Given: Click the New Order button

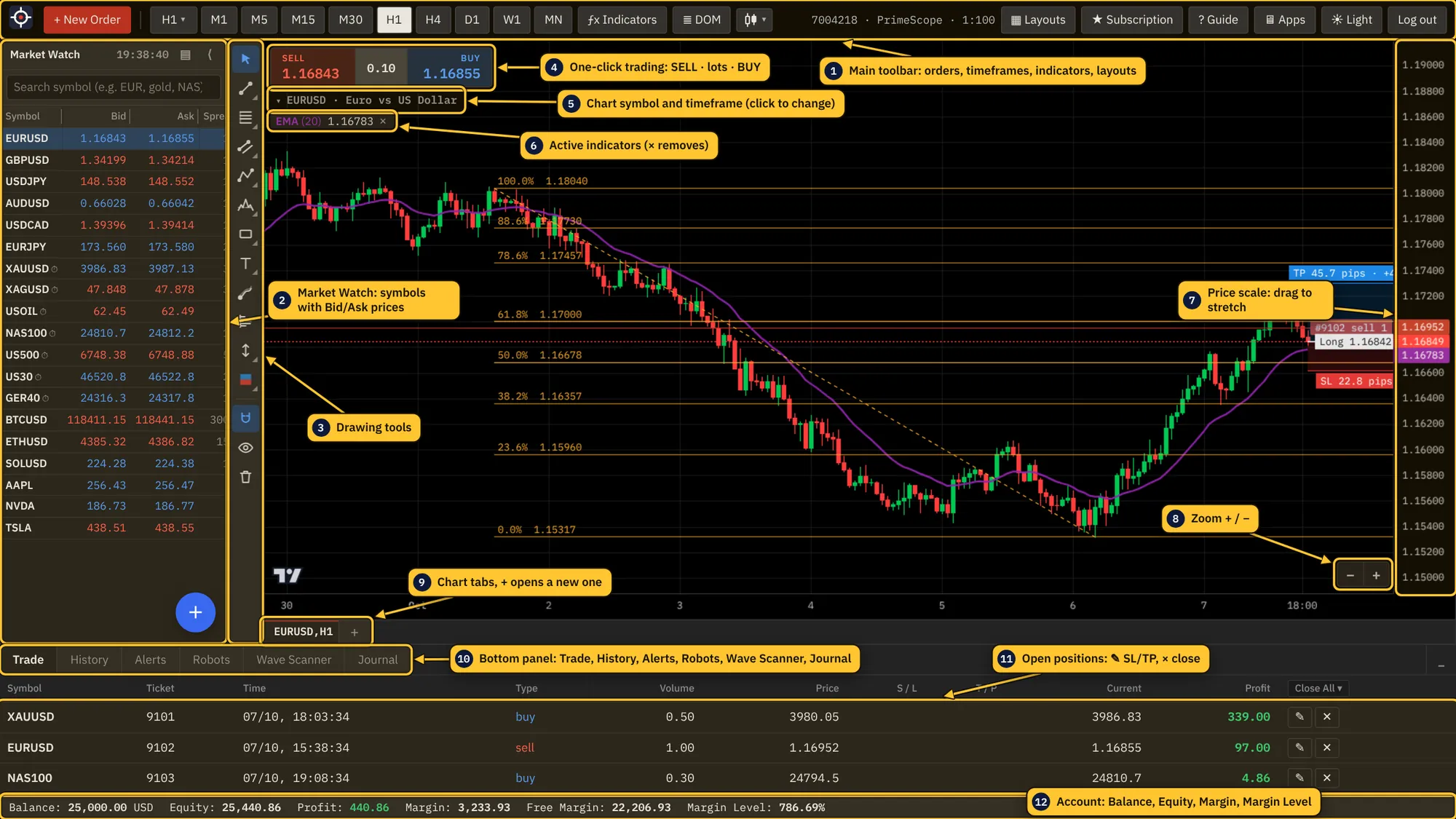Looking at the screenshot, I should (x=87, y=20).
